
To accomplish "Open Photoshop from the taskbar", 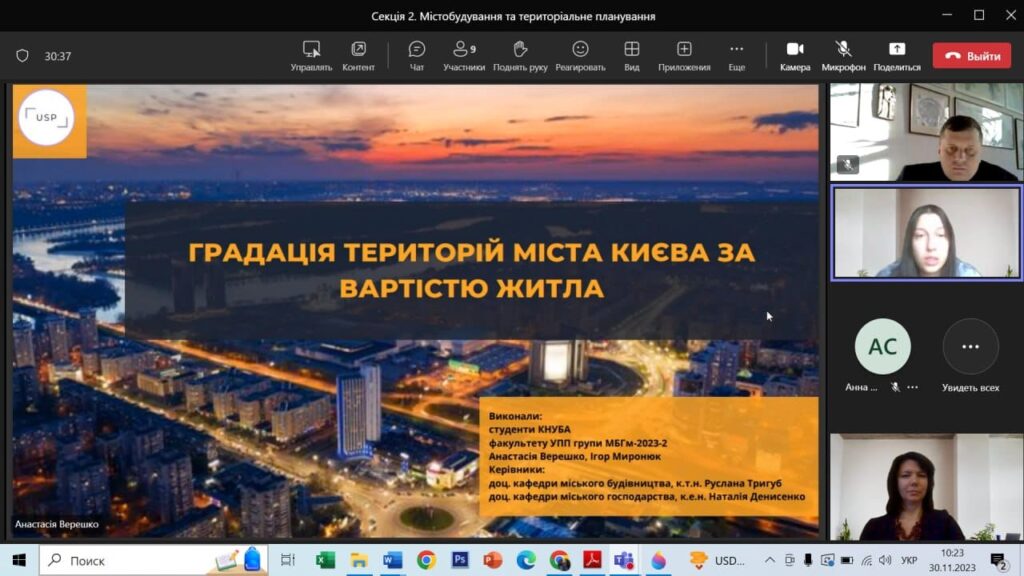I will 460,560.
